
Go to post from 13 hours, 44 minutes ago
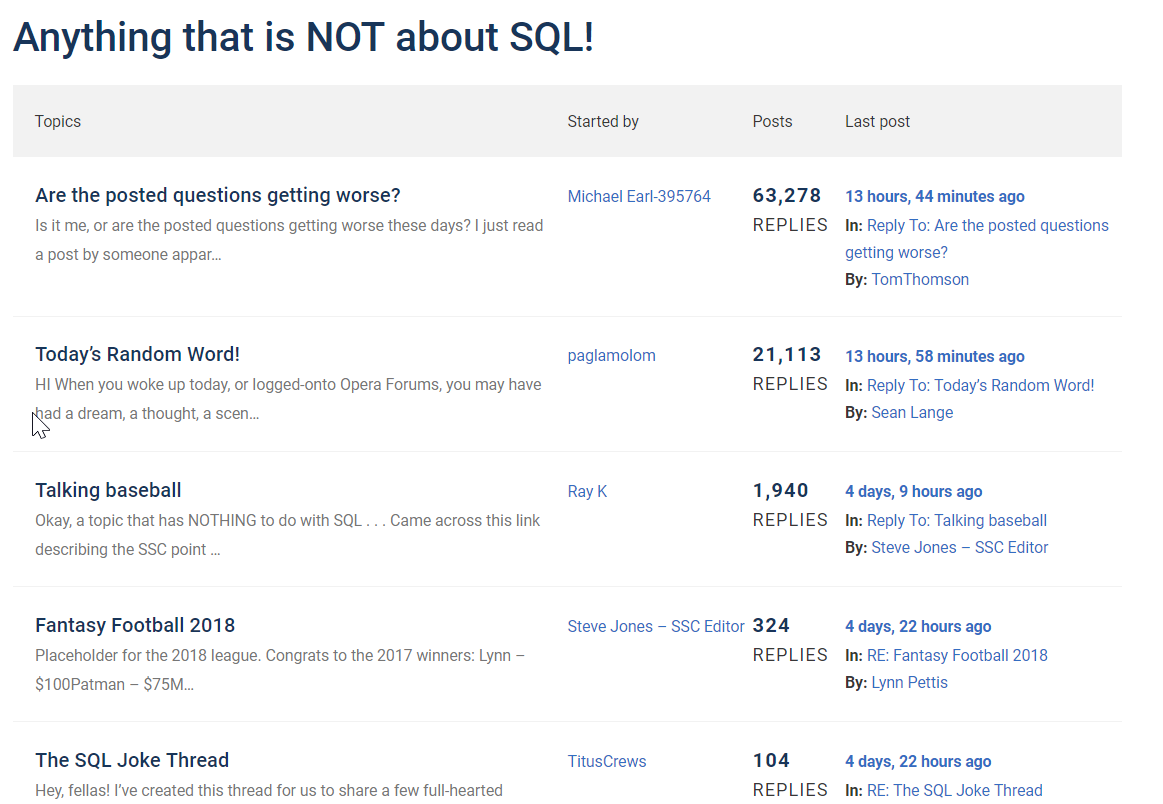tap(934, 197)
